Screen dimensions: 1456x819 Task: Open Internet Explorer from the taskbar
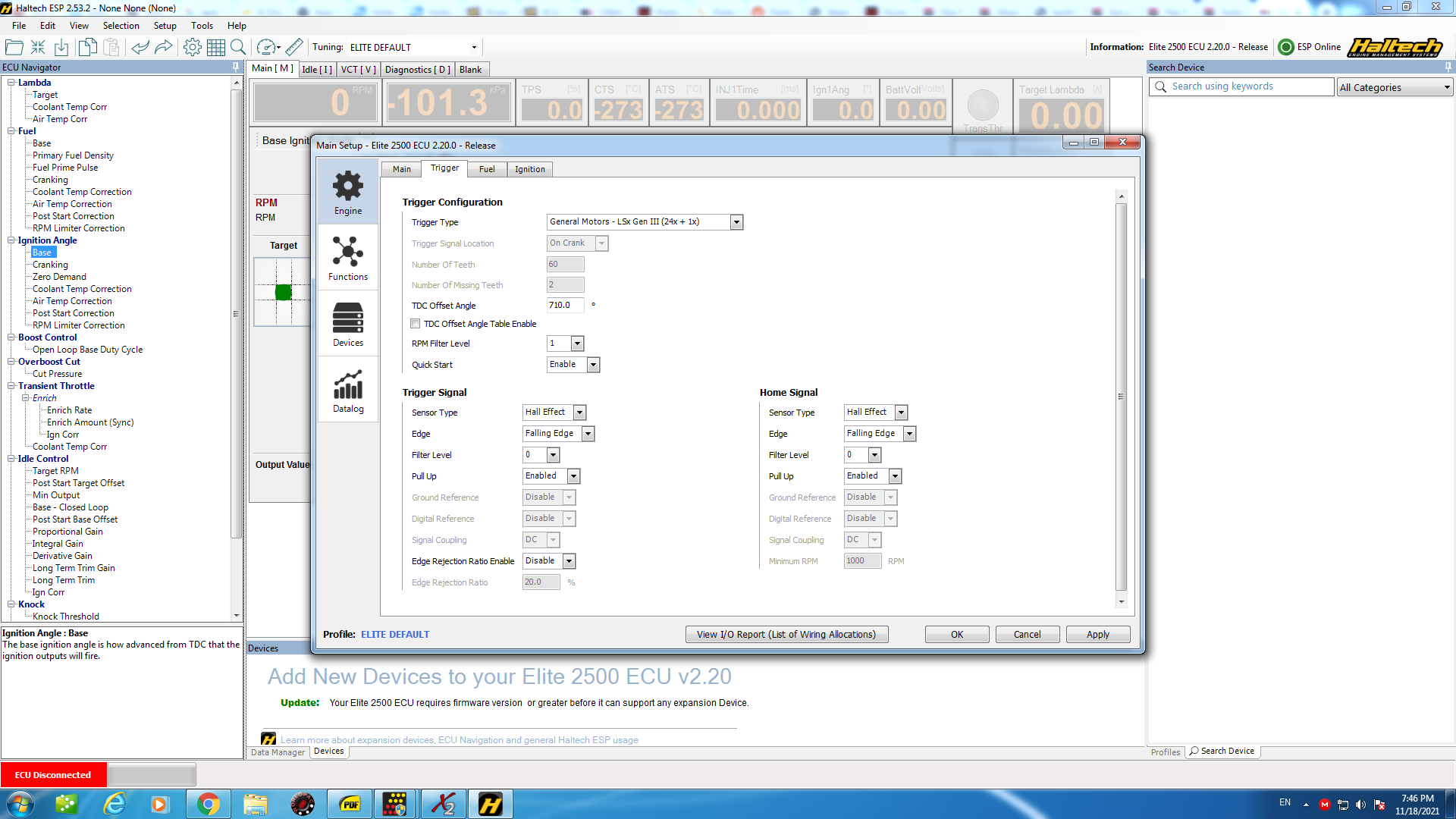tap(115, 804)
